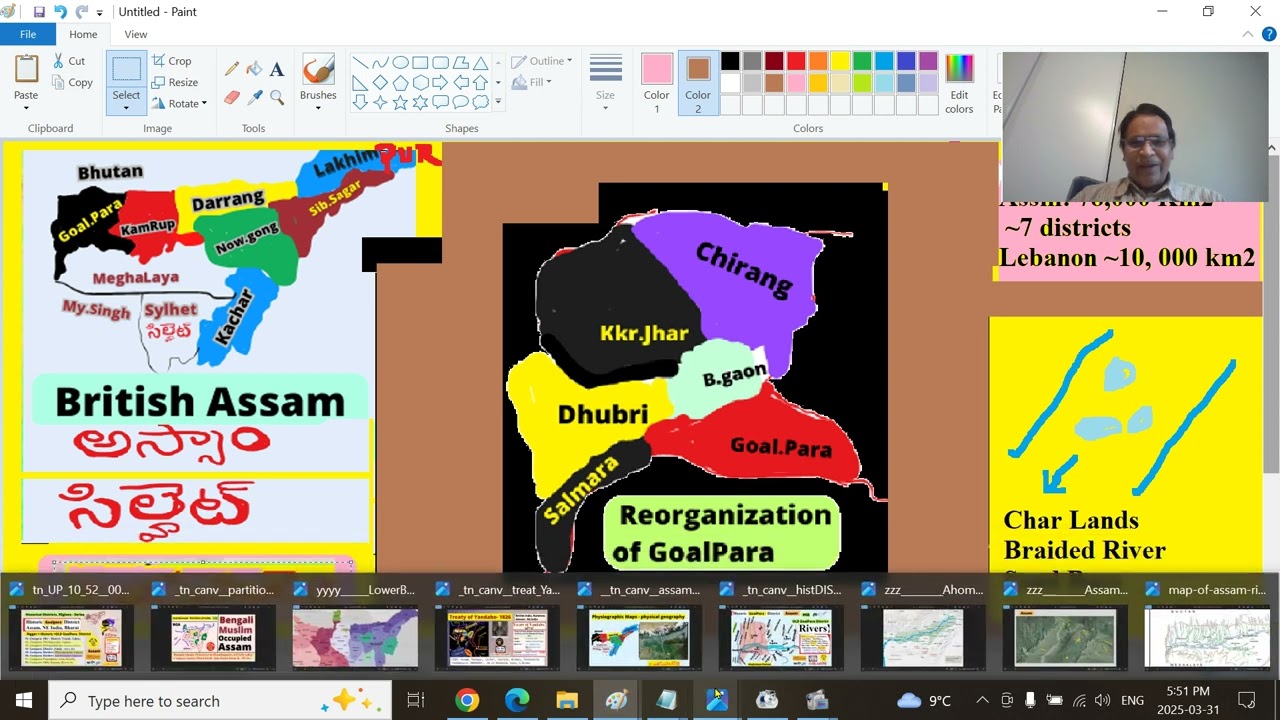Open Microsoft Edge from the taskbar
The image size is (1280, 720).
tap(517, 700)
